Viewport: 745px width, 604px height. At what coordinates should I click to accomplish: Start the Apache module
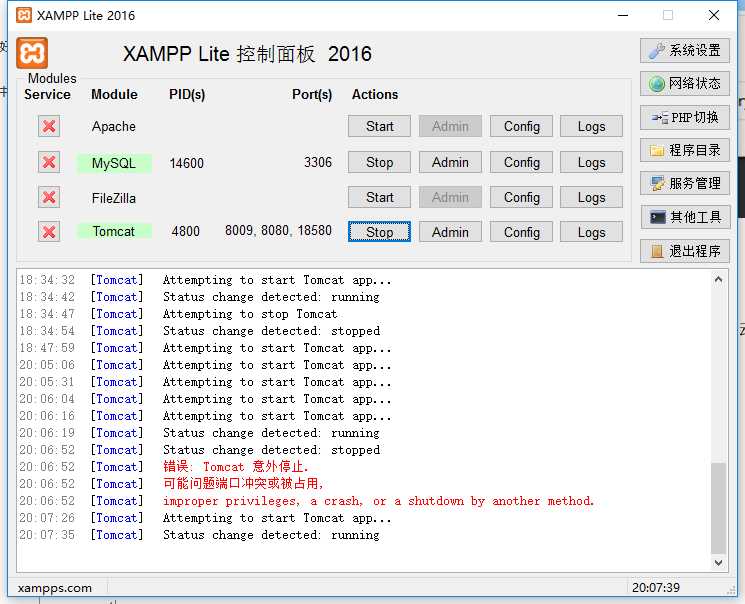coord(379,126)
